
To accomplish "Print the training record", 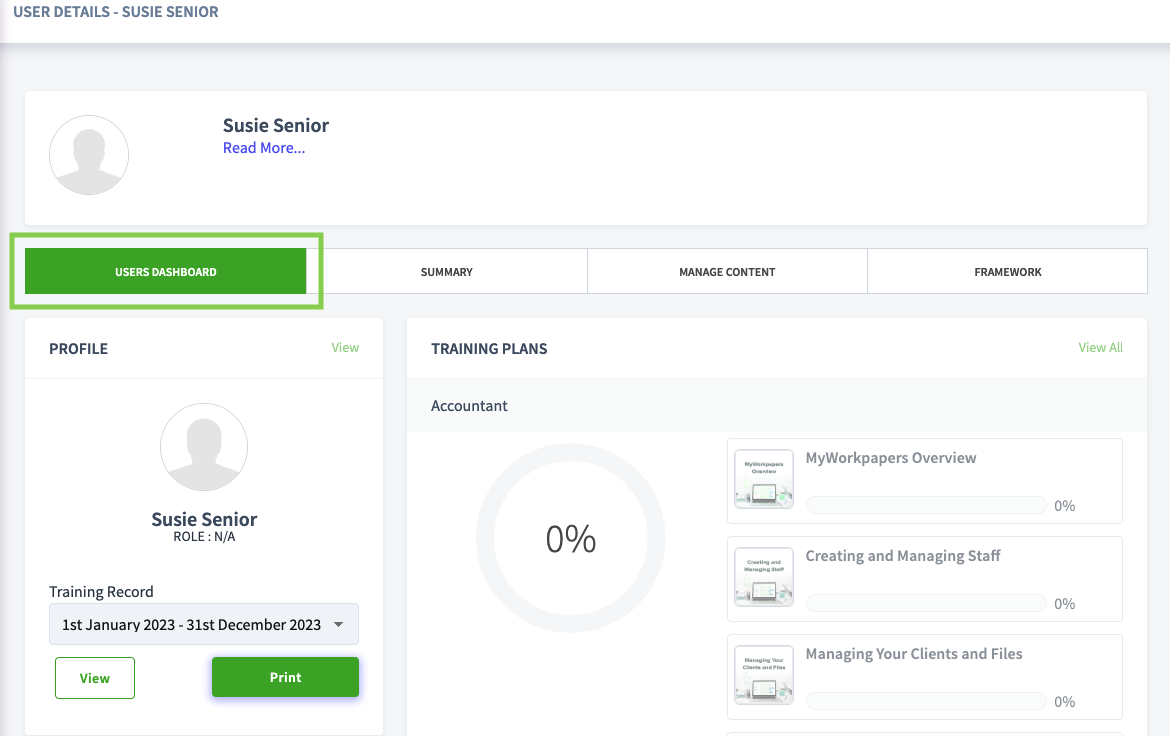I will tap(285, 677).
